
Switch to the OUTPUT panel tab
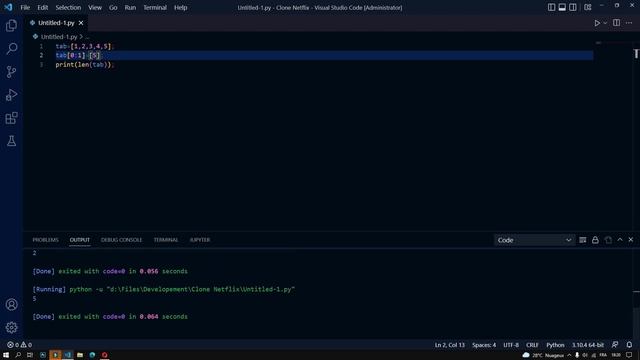(80, 240)
